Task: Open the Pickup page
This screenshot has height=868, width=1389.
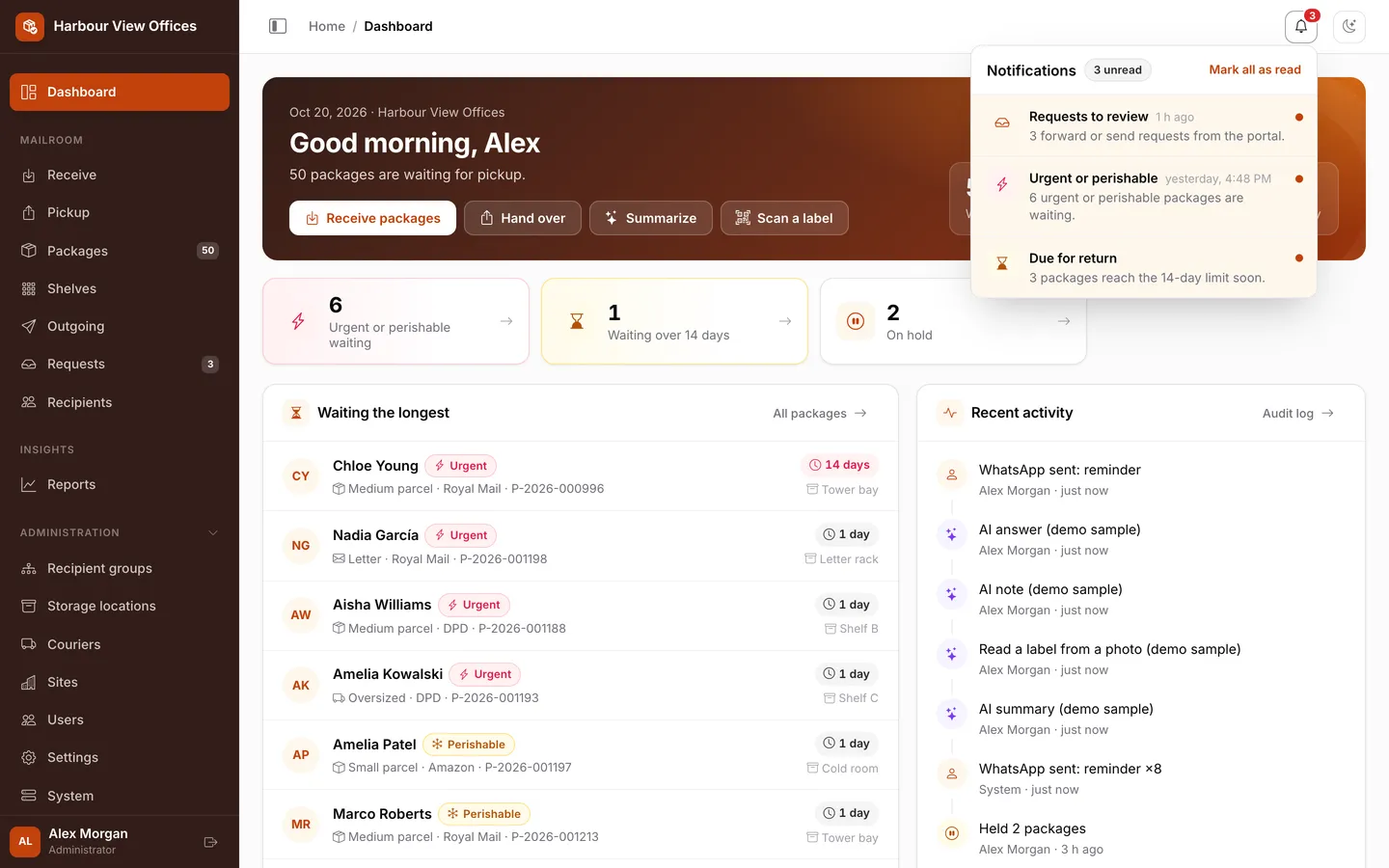Action: coord(120,212)
